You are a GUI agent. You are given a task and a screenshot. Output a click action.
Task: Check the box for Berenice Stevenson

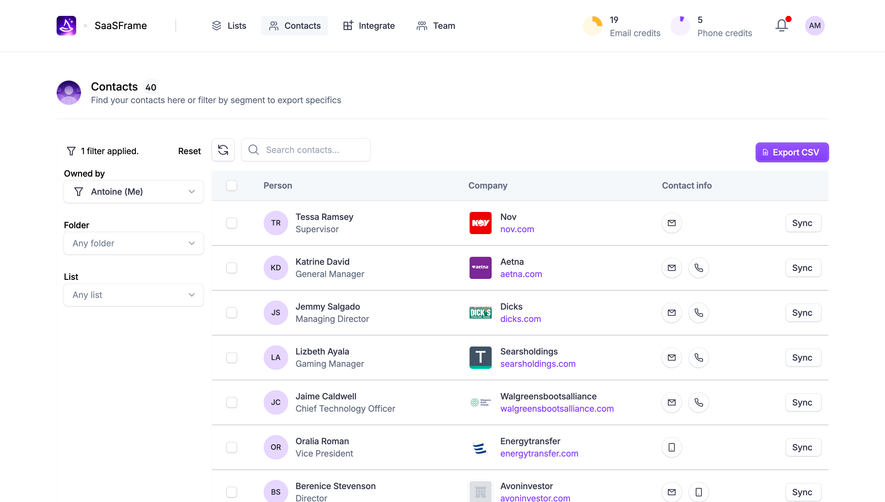(231, 492)
